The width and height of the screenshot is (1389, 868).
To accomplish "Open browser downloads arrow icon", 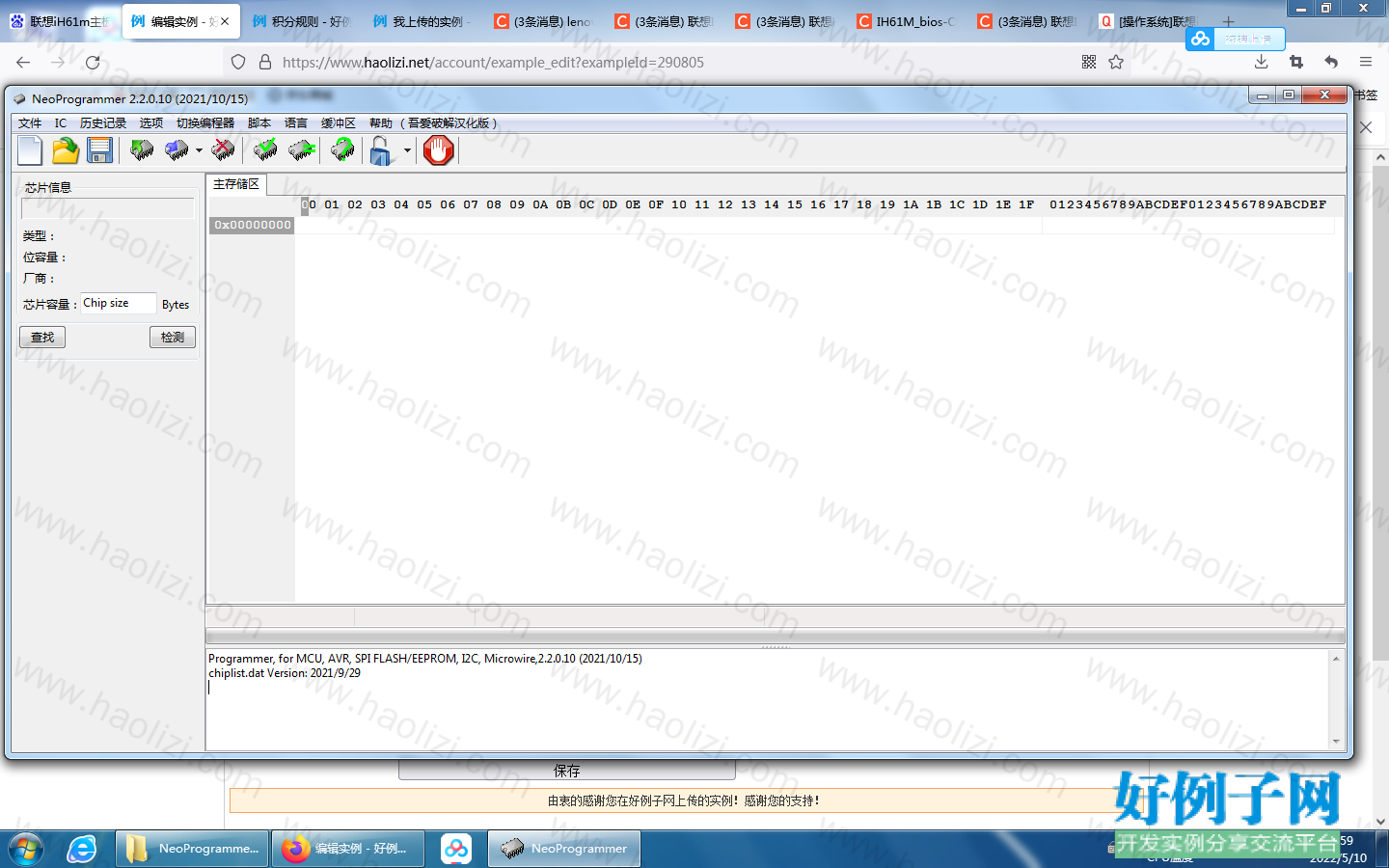I will (x=1261, y=62).
